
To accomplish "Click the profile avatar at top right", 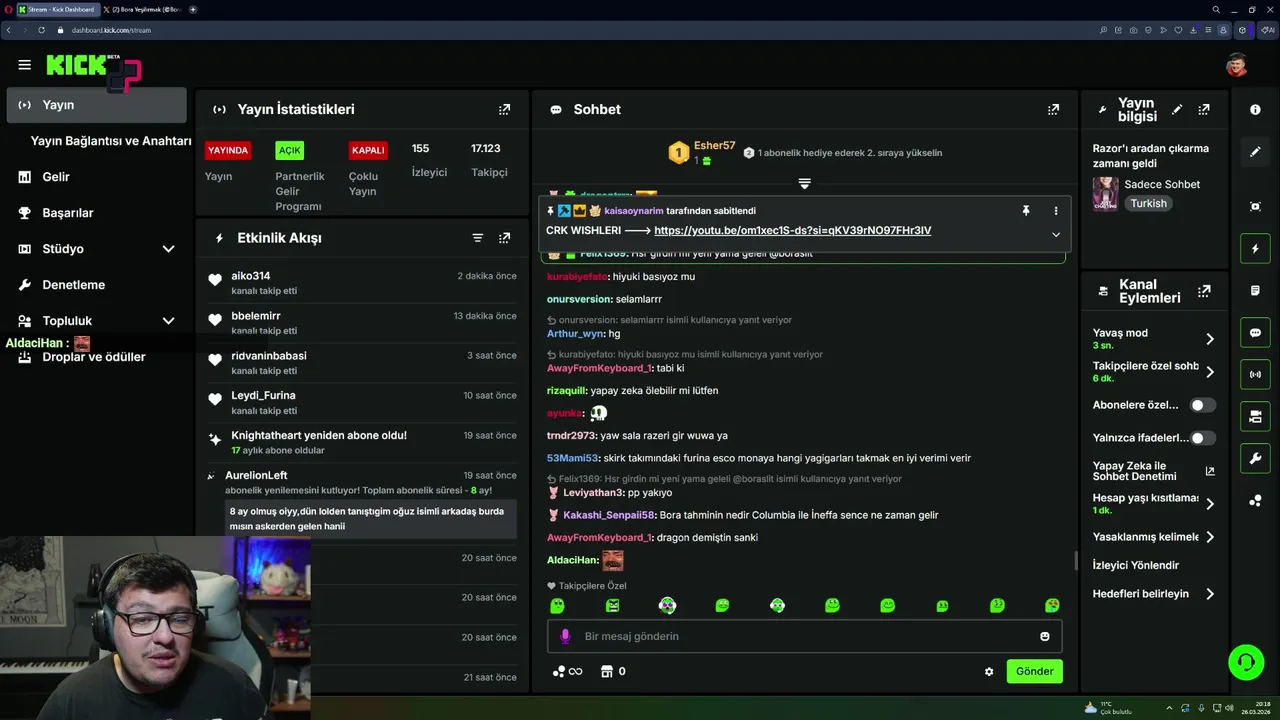I will click(1237, 65).
